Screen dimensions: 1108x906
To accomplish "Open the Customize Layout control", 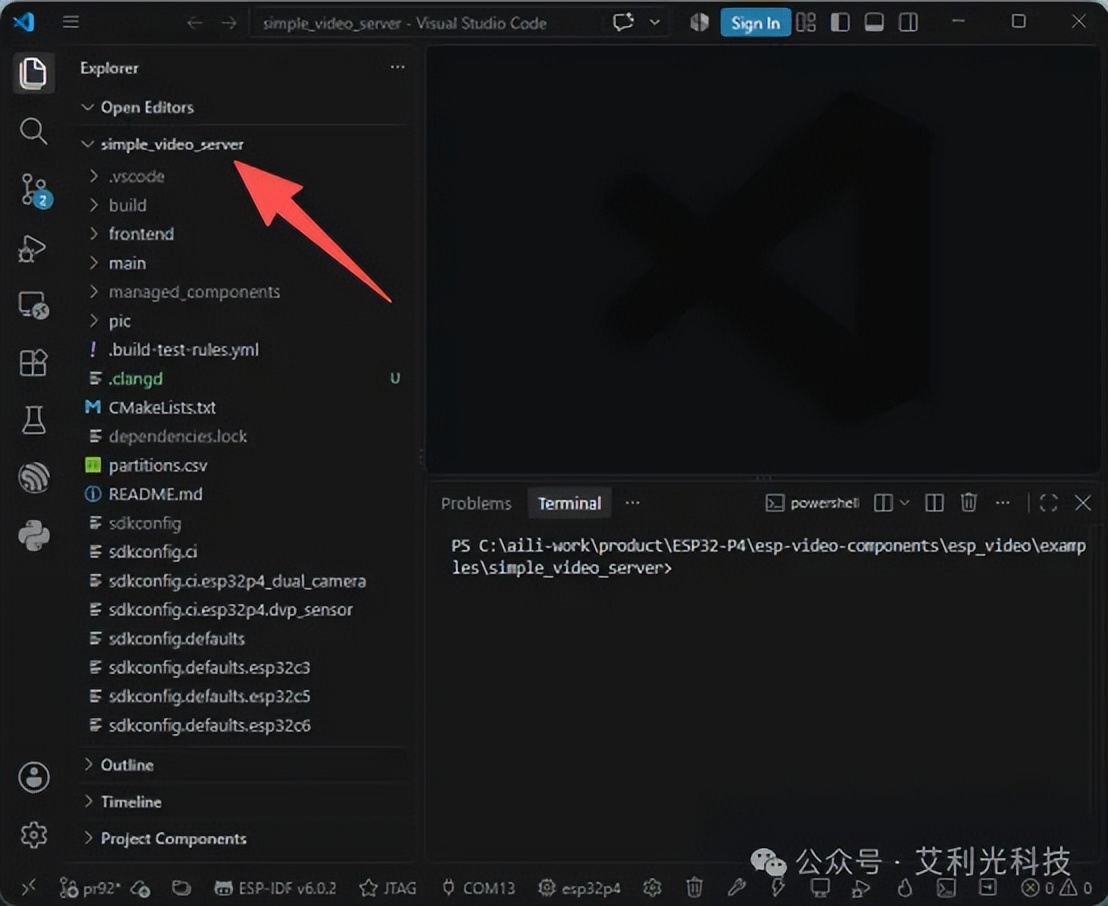I will click(x=806, y=23).
